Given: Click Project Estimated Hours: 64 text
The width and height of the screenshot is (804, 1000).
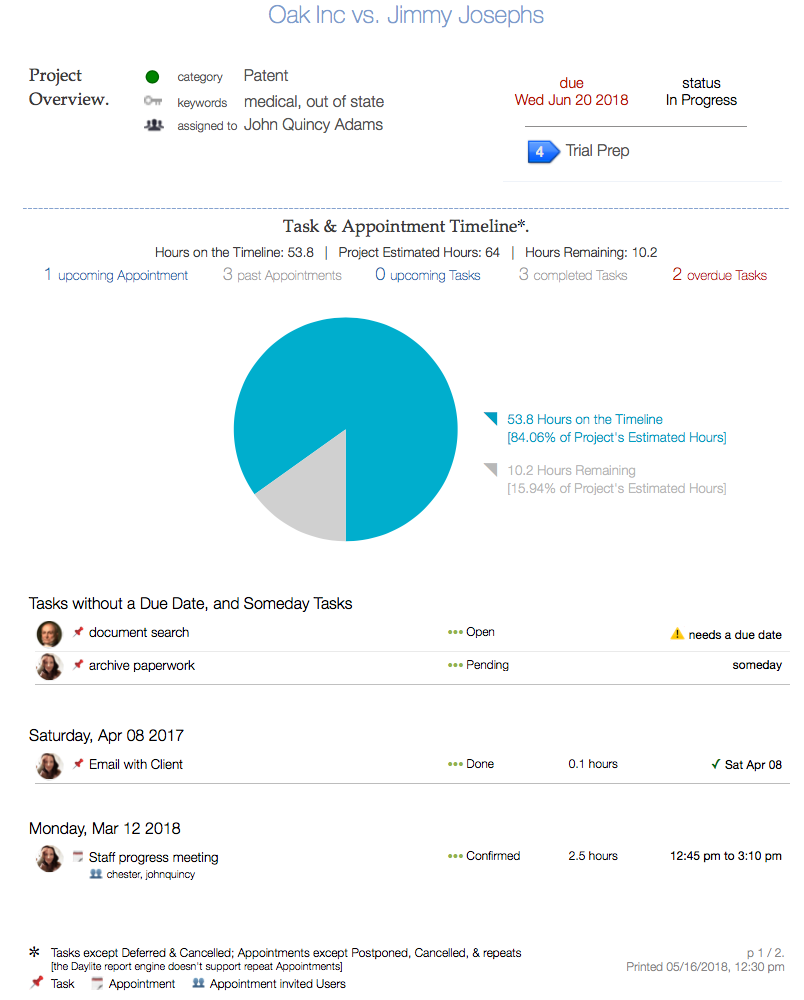Looking at the screenshot, I should pos(419,253).
